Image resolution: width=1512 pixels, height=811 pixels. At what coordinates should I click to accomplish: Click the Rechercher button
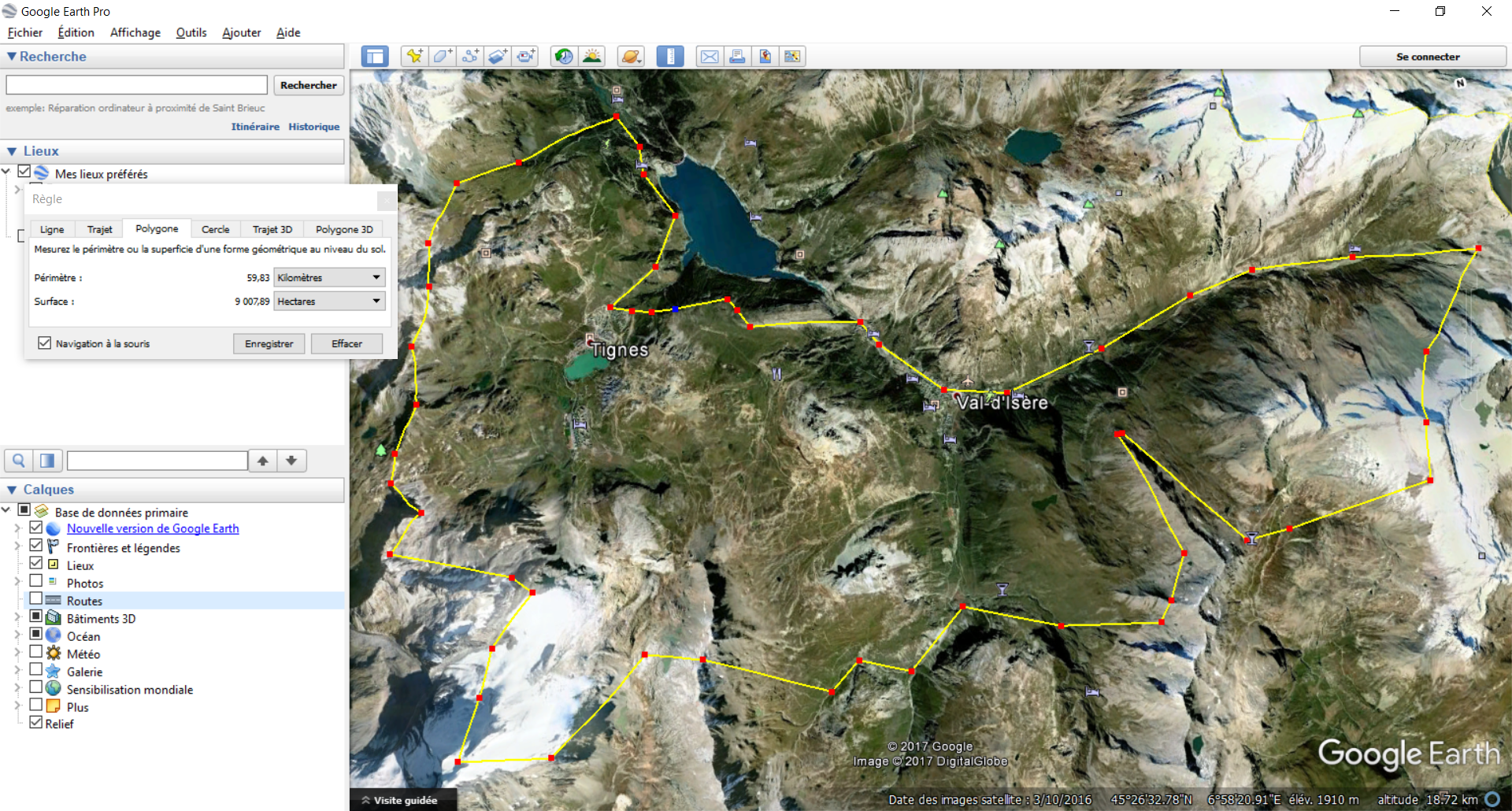click(309, 85)
